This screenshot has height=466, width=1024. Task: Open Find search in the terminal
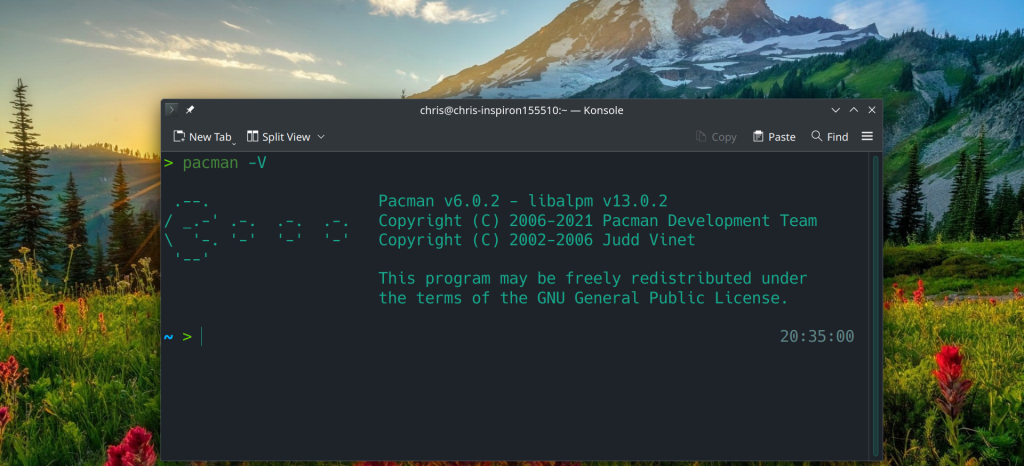(x=829, y=137)
